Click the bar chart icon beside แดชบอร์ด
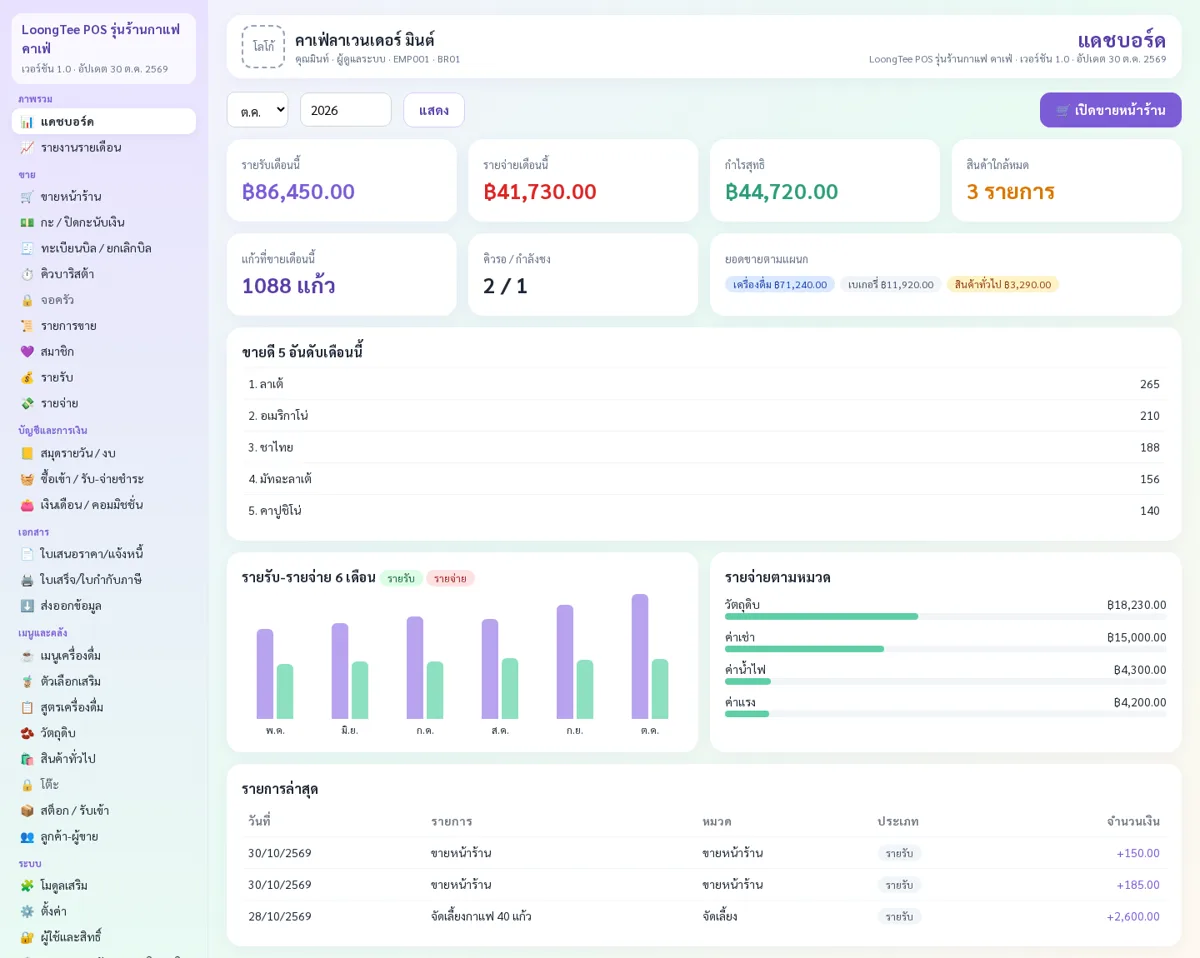The width and height of the screenshot is (1200, 958). (x=27, y=122)
